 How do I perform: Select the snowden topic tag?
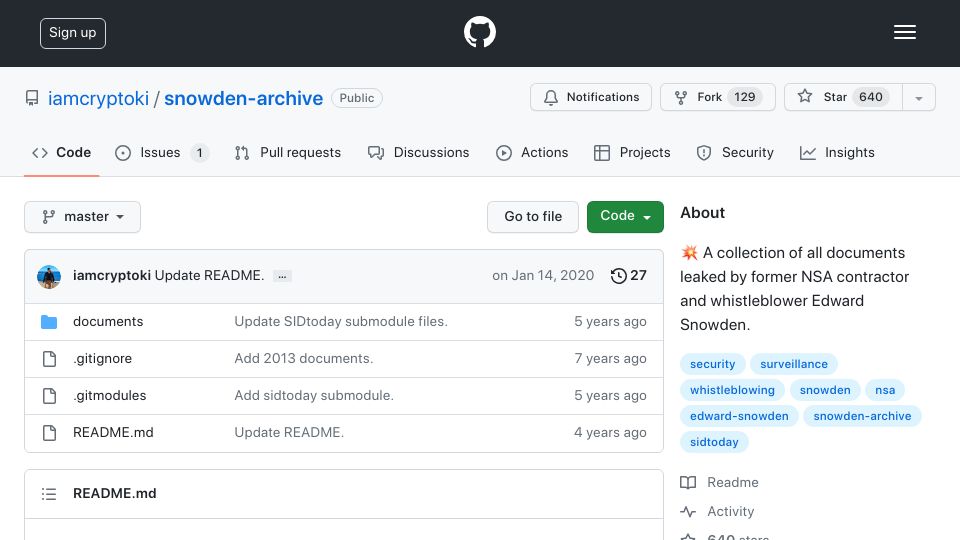825,390
